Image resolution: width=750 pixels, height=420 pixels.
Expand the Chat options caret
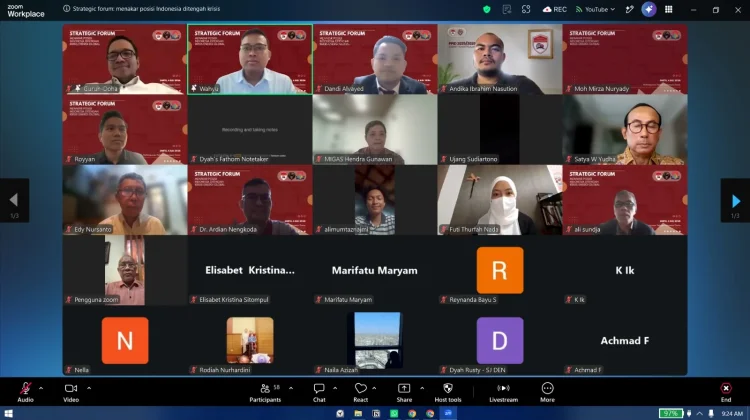click(x=335, y=388)
